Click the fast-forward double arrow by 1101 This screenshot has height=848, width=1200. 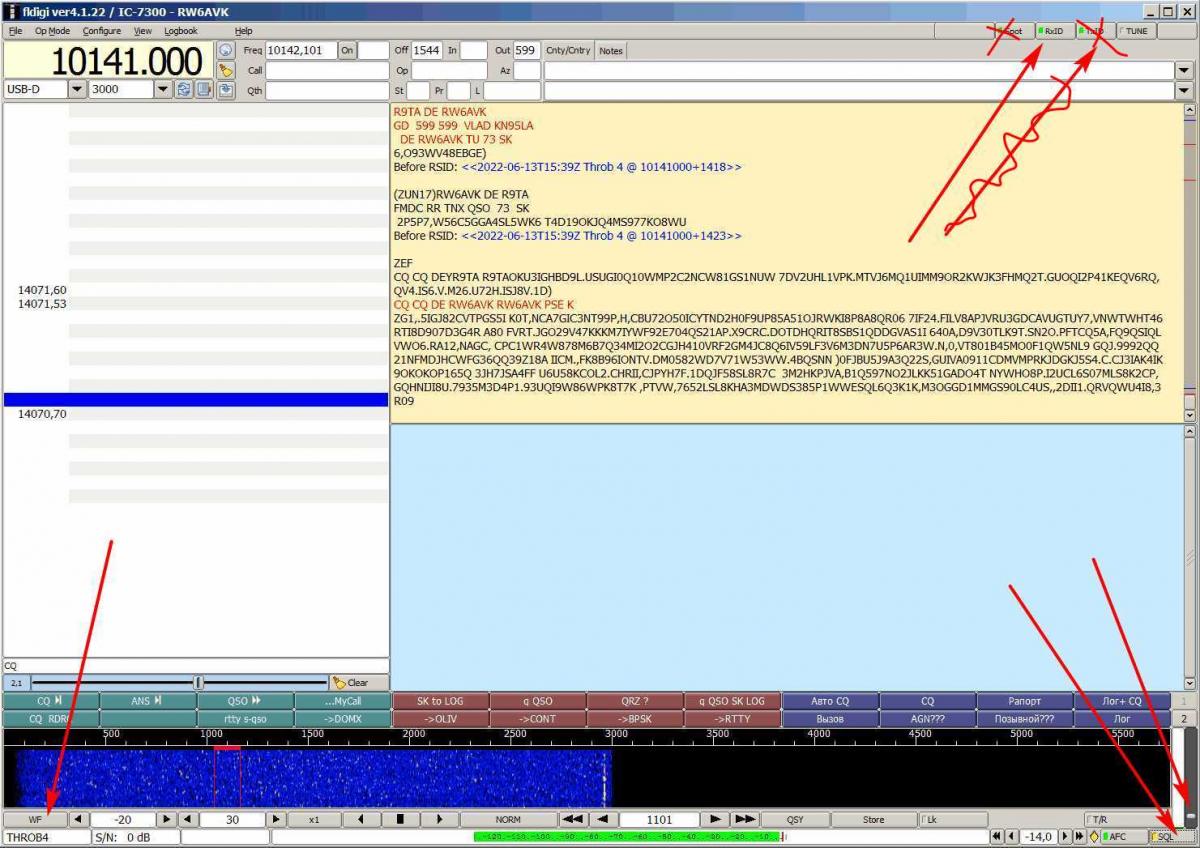[745, 820]
